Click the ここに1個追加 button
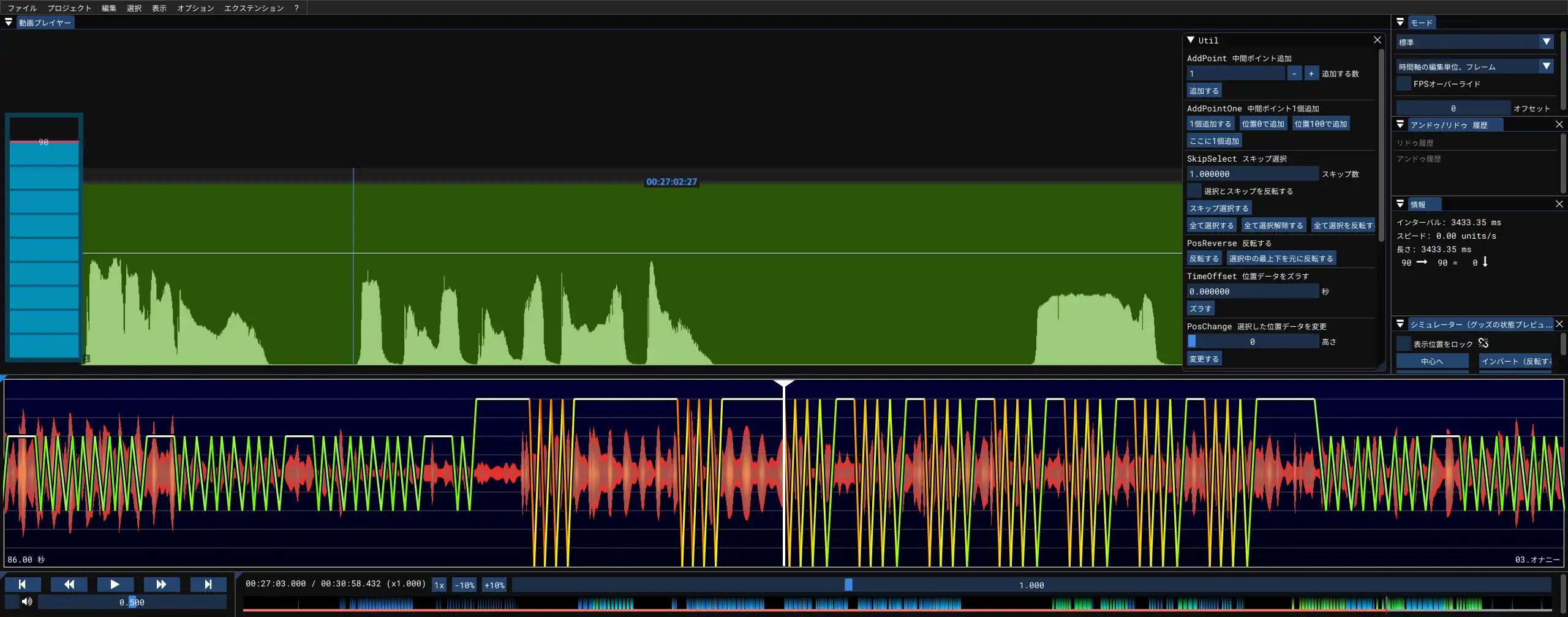 coord(1214,141)
